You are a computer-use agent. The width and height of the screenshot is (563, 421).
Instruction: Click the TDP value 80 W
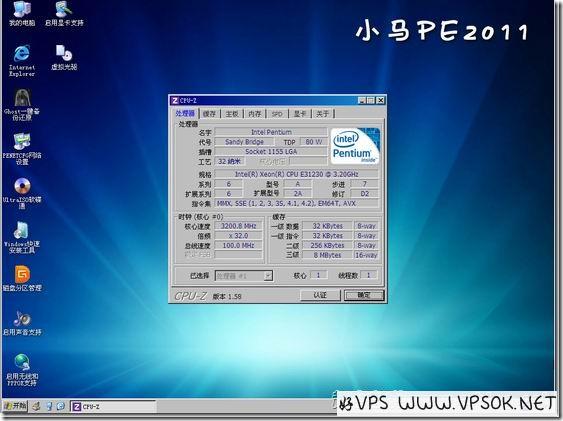[313, 142]
